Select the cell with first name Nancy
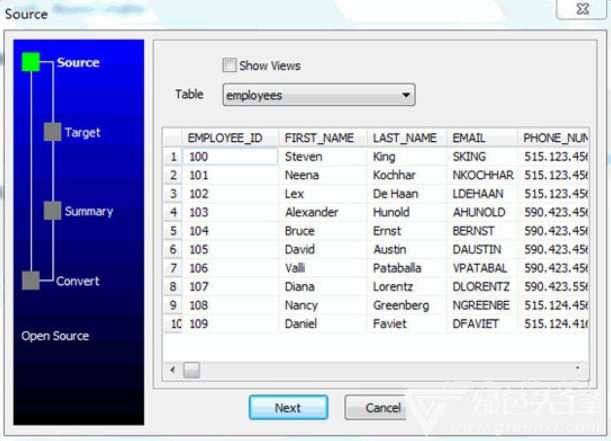Viewport: 611px width, 441px height. [x=323, y=305]
